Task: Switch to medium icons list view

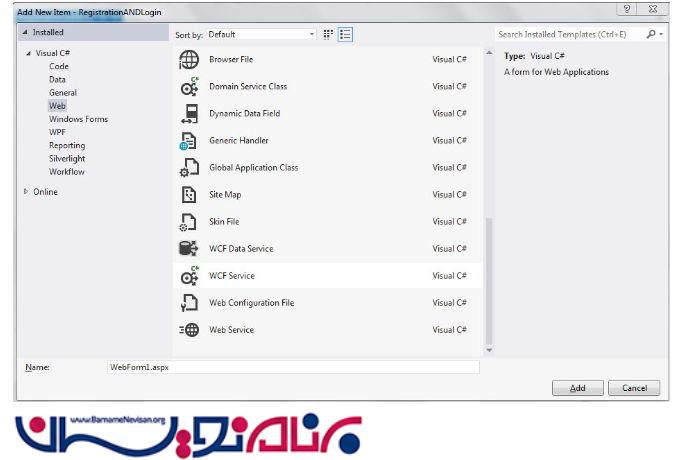Action: pyautogui.click(x=345, y=34)
